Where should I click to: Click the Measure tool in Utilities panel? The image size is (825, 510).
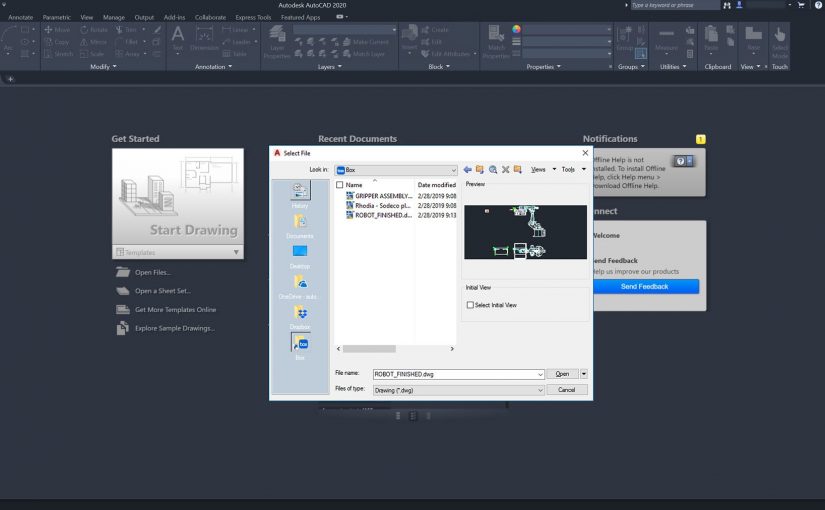pyautogui.click(x=666, y=39)
